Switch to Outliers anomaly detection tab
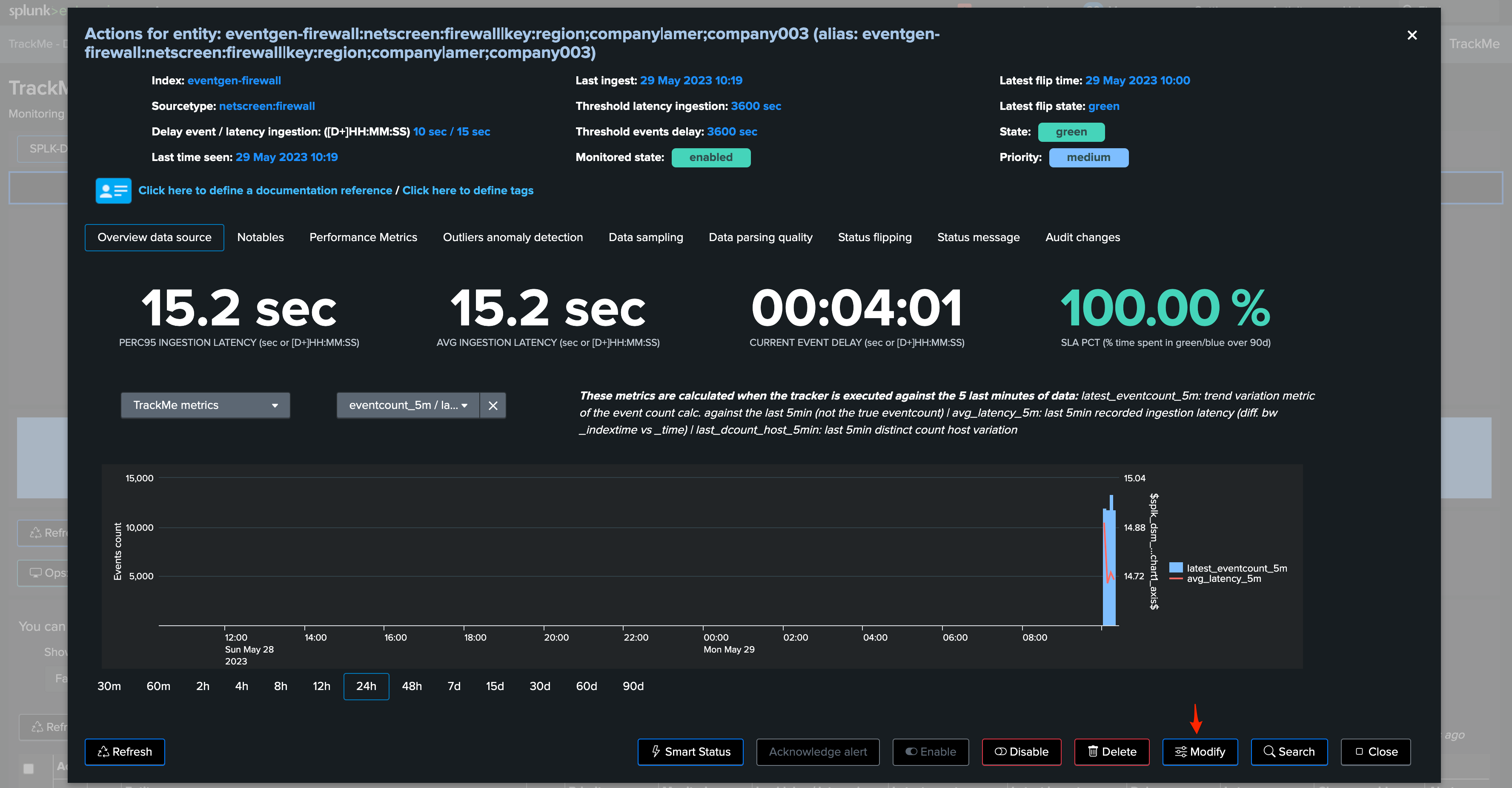The height and width of the screenshot is (788, 1512). click(x=513, y=237)
